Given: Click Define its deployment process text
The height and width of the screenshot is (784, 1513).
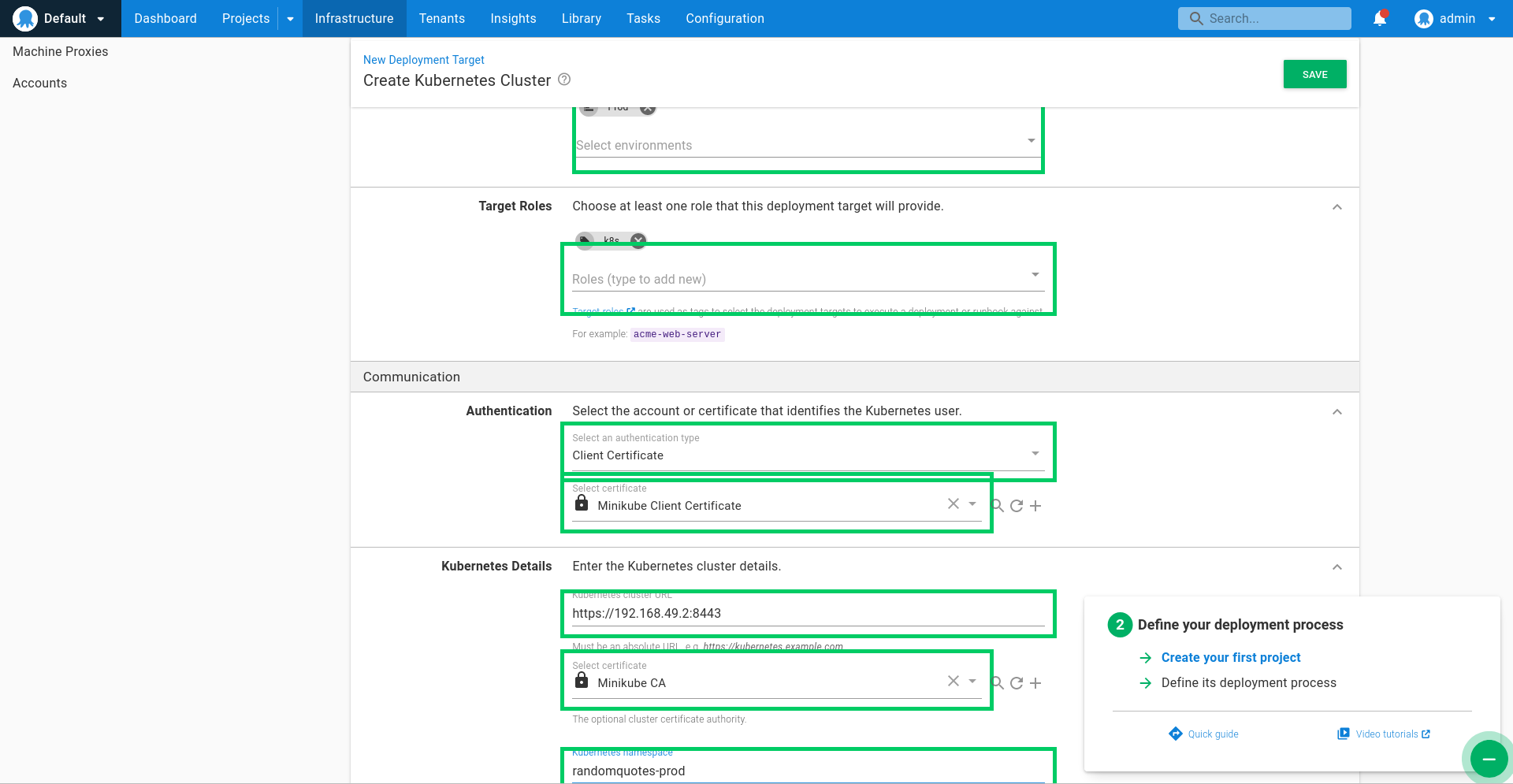Looking at the screenshot, I should click(x=1249, y=682).
